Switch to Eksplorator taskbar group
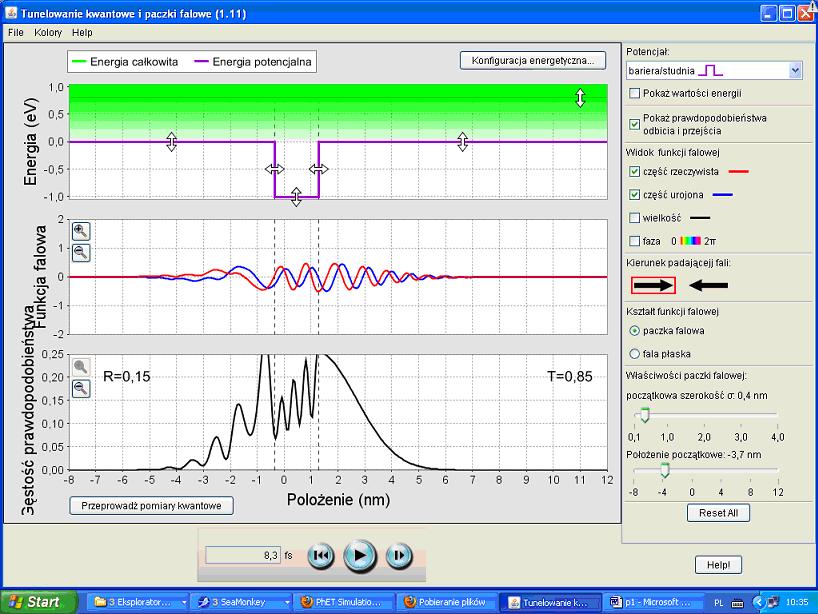818x614 pixels. (136, 602)
